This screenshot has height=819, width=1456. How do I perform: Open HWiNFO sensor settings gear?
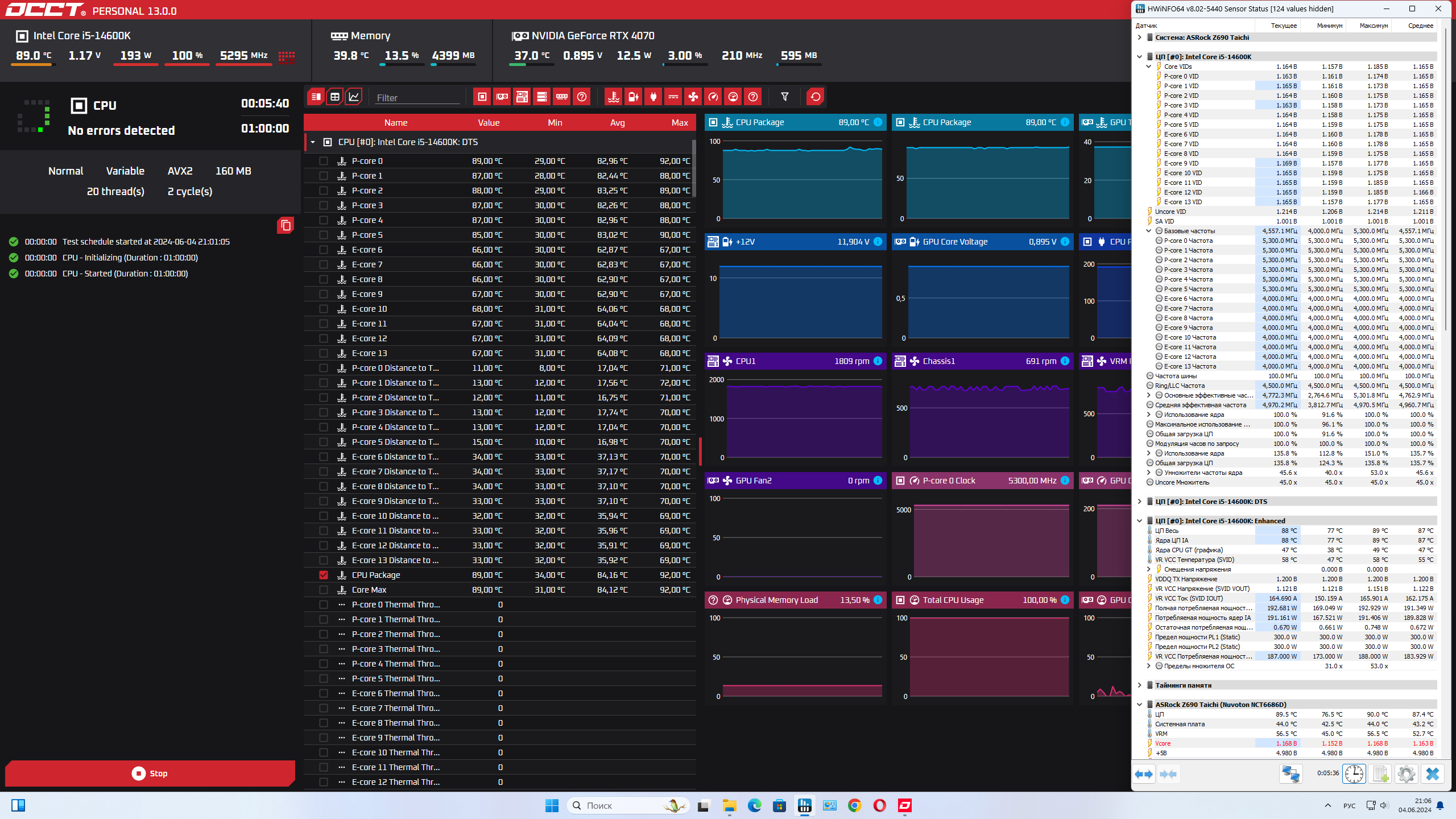click(x=1406, y=773)
